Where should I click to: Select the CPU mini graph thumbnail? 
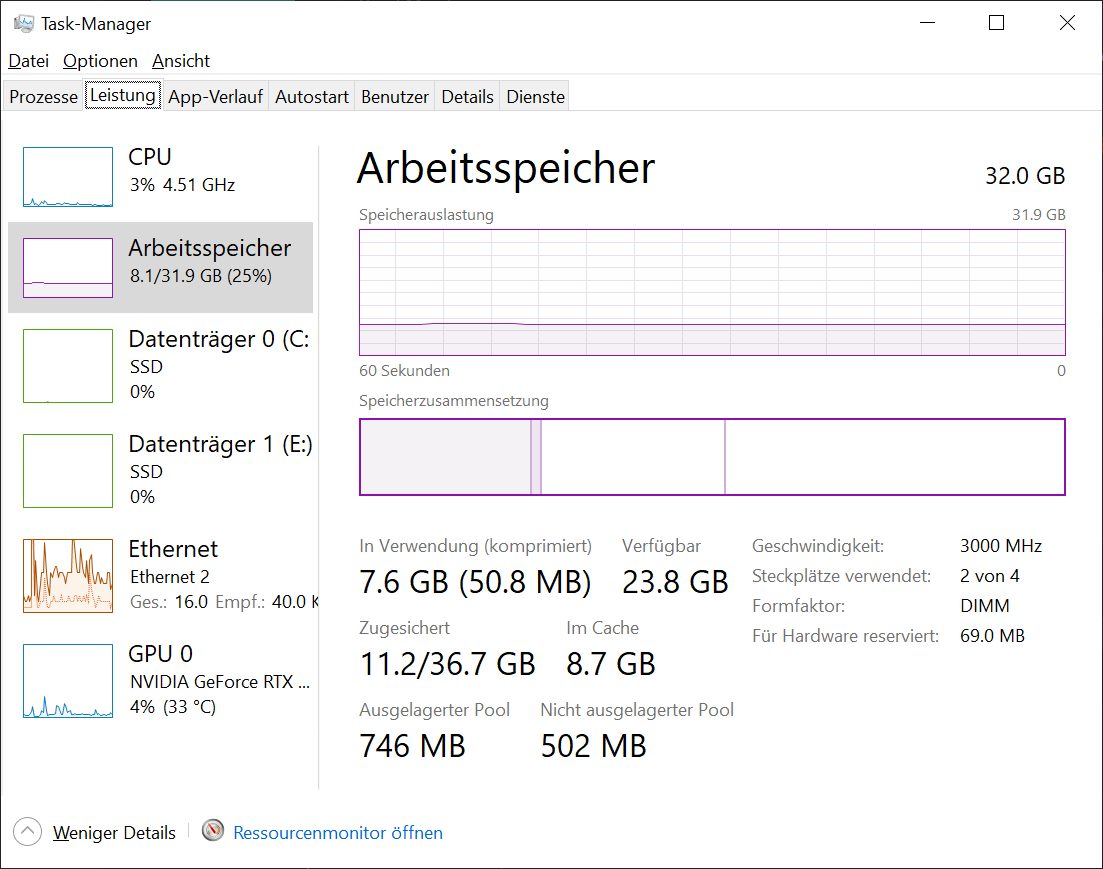[68, 177]
